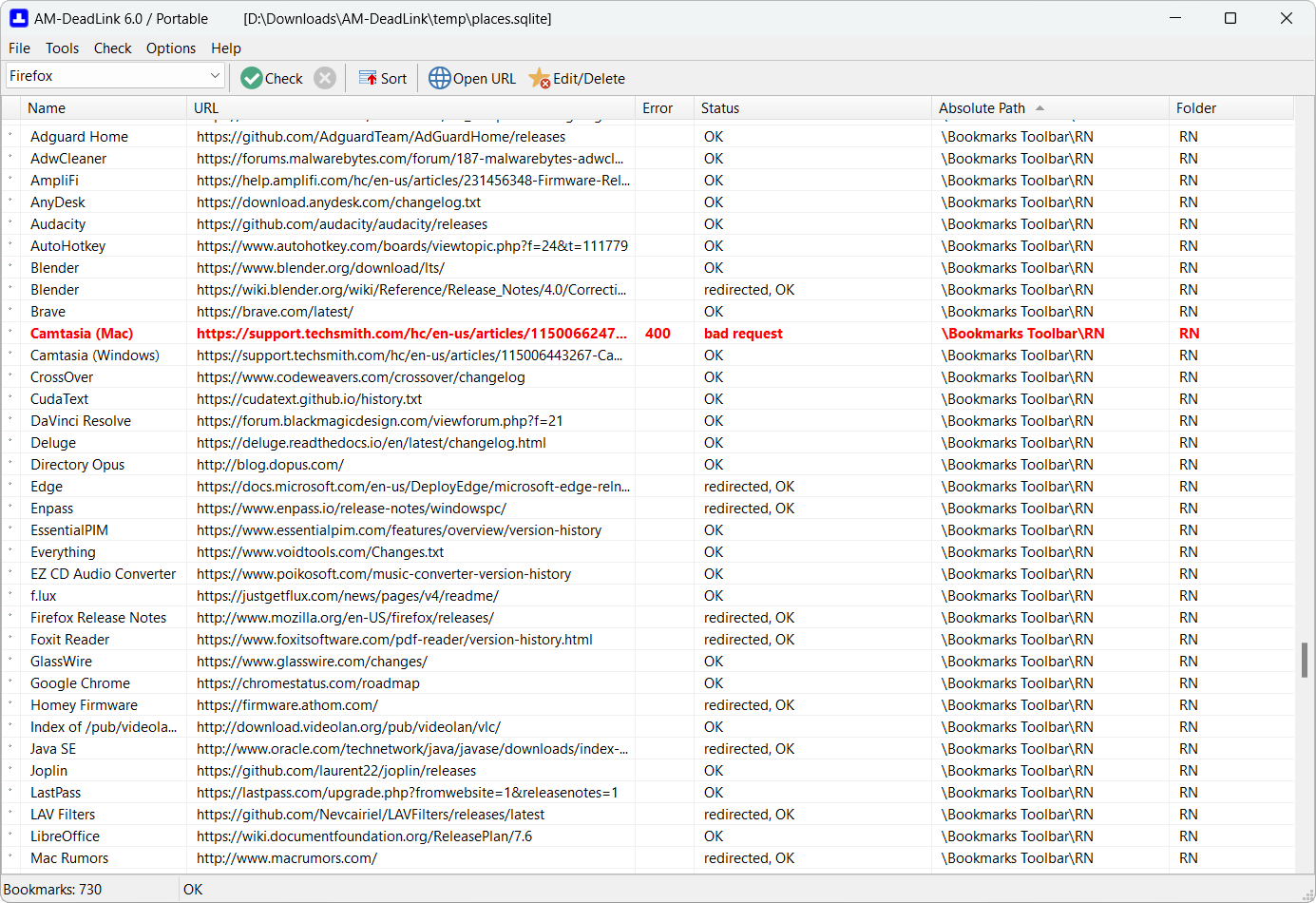Sort by the Folder column header
1316x903 pixels.
(x=1231, y=108)
